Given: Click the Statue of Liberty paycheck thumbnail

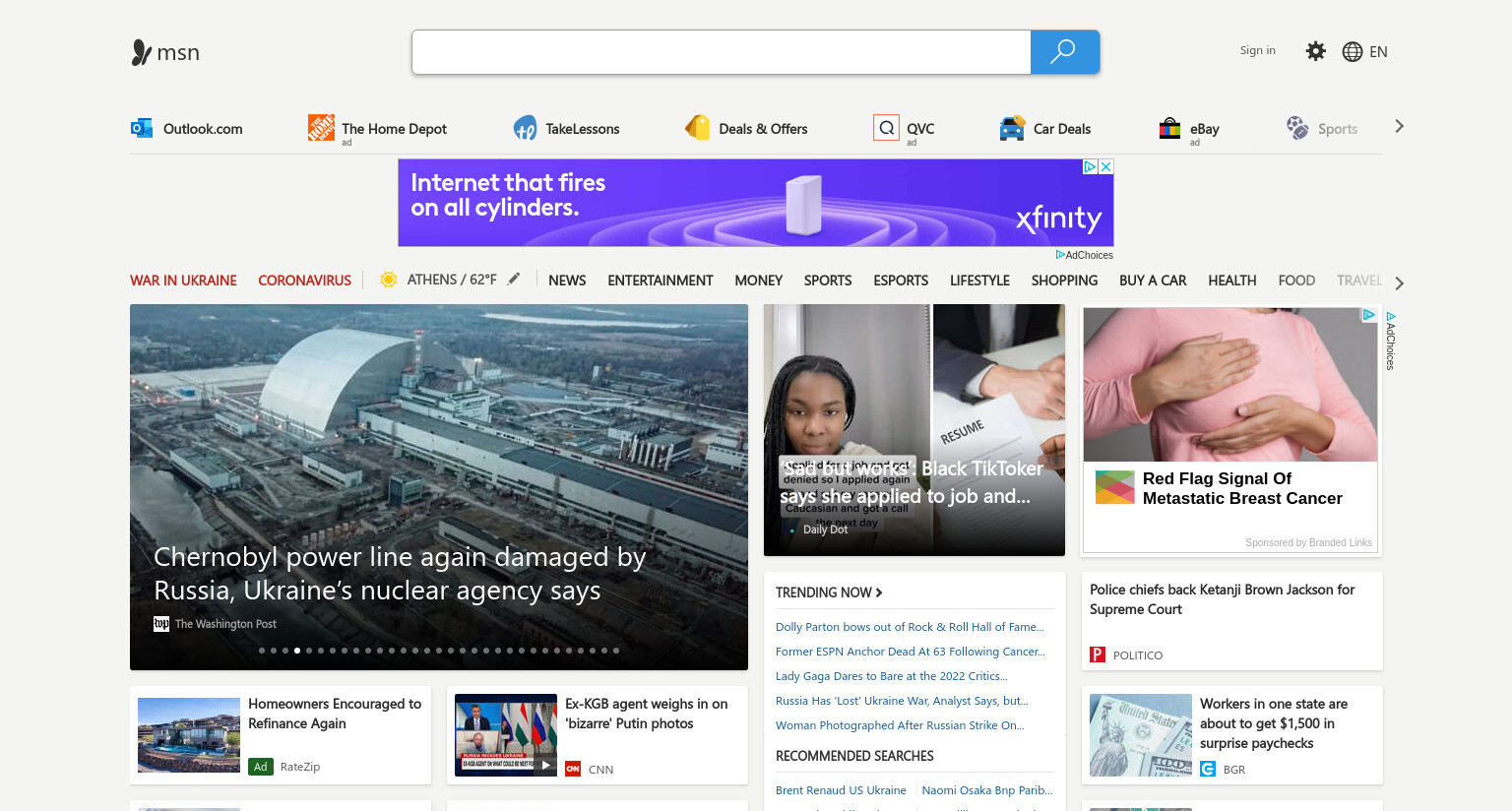Looking at the screenshot, I should 1141,735.
